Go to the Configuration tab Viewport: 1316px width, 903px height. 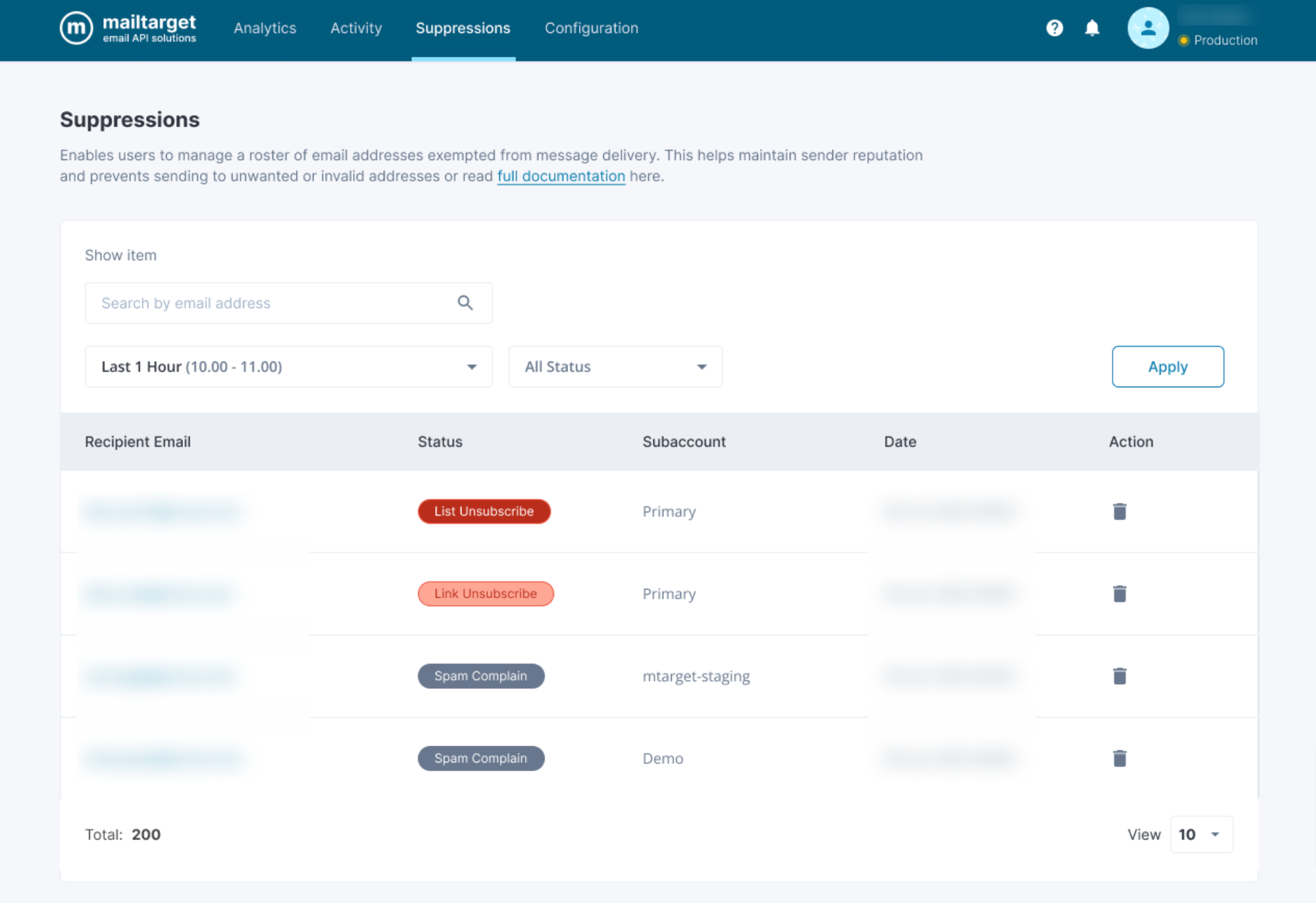click(591, 28)
